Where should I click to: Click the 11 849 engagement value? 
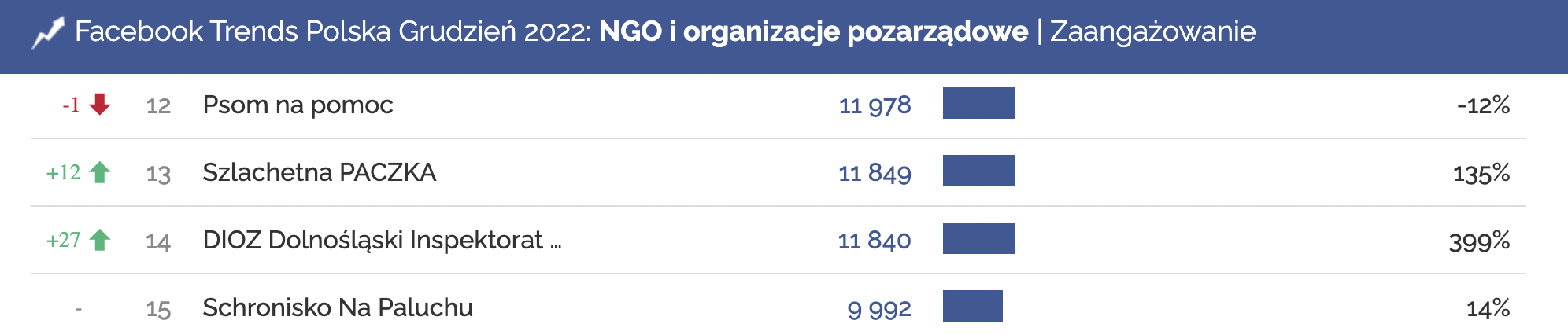875,172
